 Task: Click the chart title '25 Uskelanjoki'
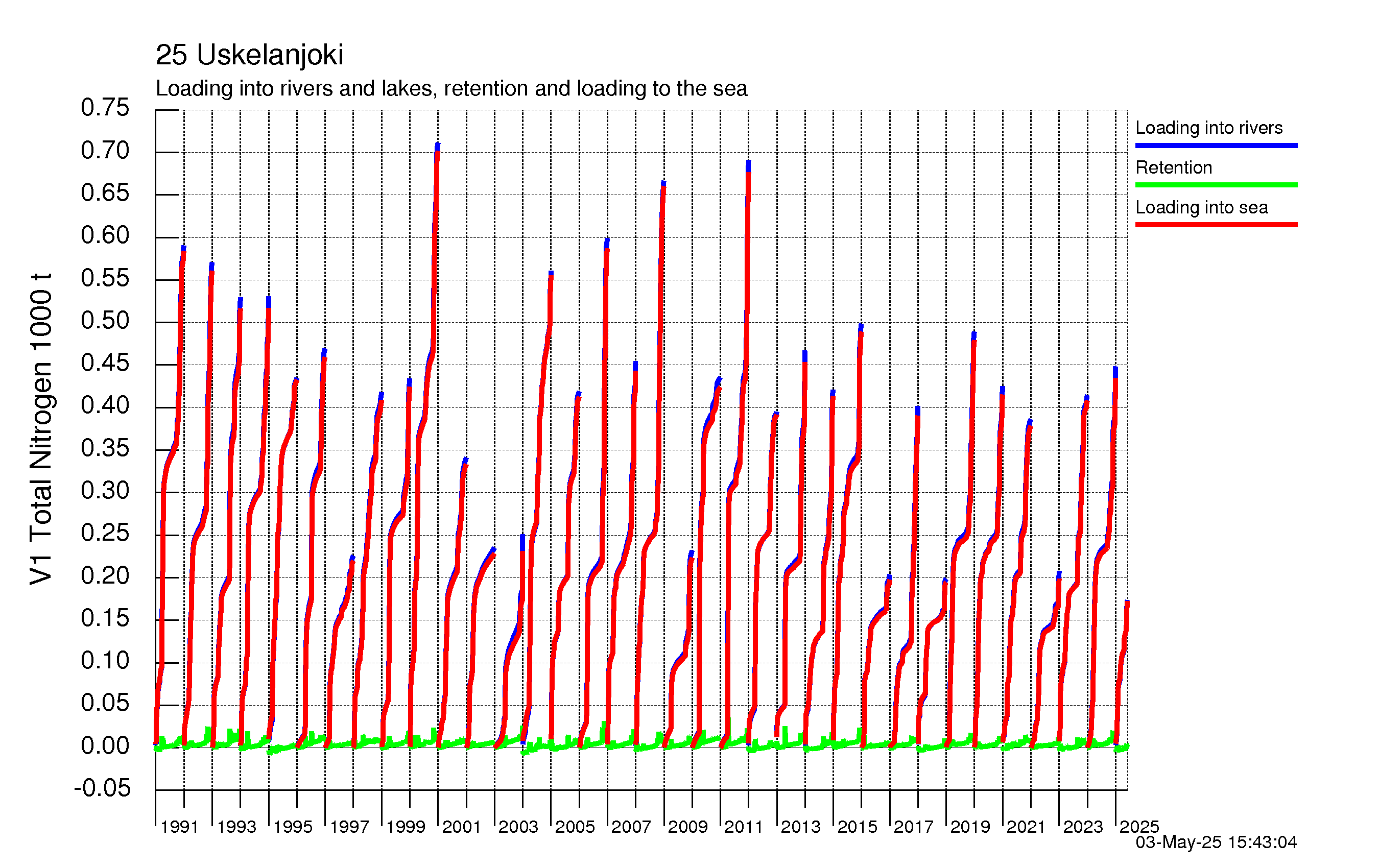pos(249,56)
